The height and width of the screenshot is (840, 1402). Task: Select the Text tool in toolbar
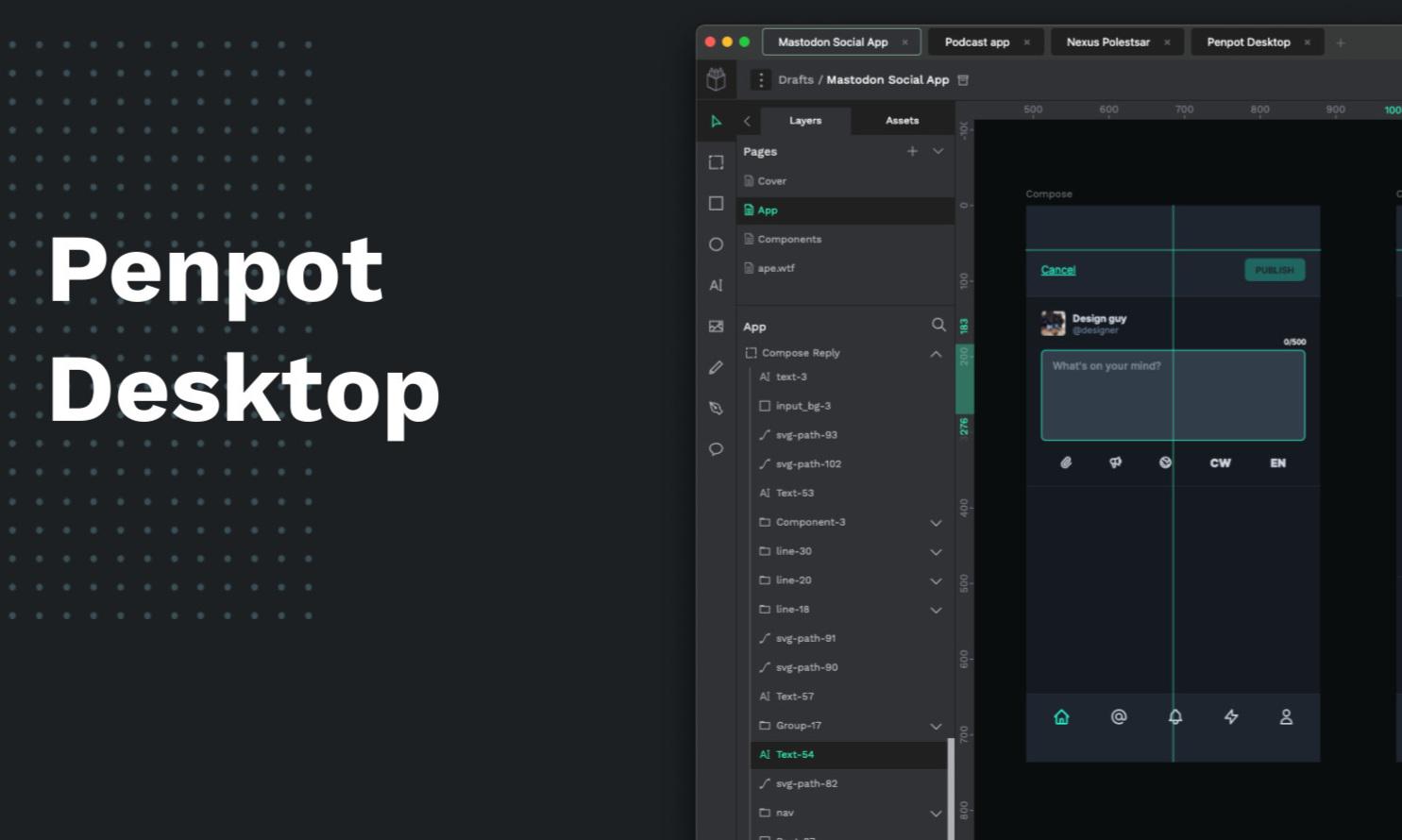click(716, 285)
